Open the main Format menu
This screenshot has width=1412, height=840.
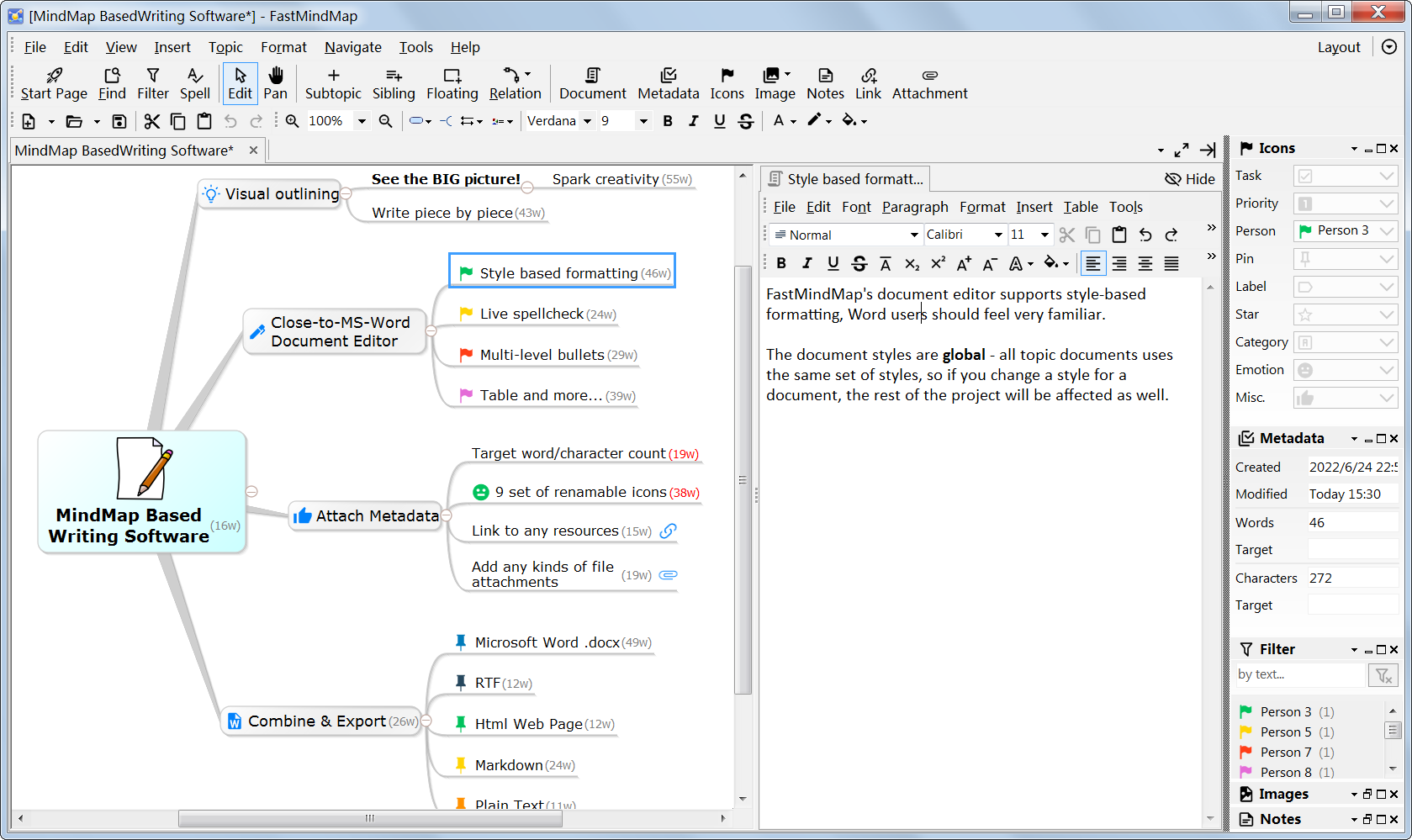[283, 47]
